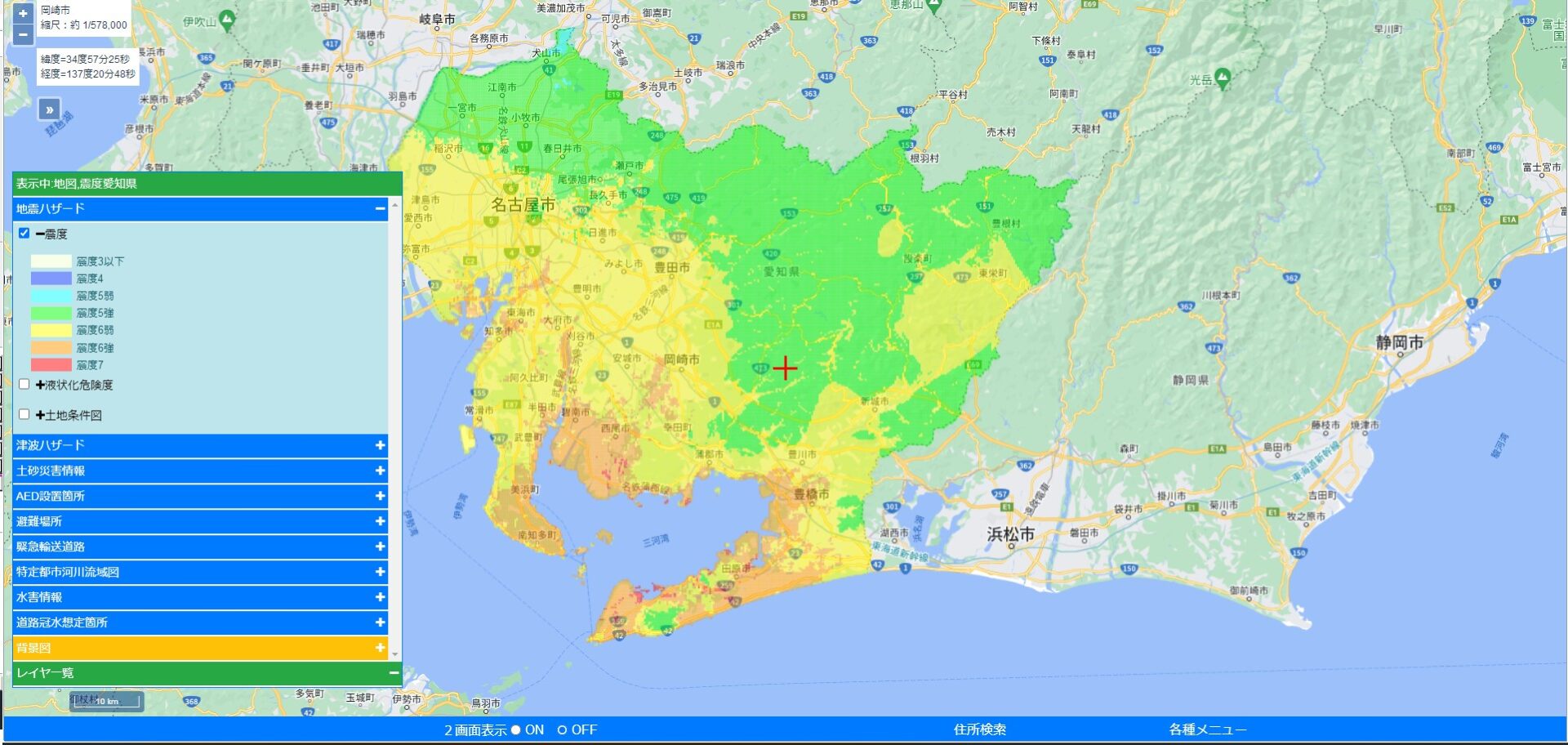The width and height of the screenshot is (1568, 745).
Task: Open 住所検索 address search
Action: click(x=979, y=730)
